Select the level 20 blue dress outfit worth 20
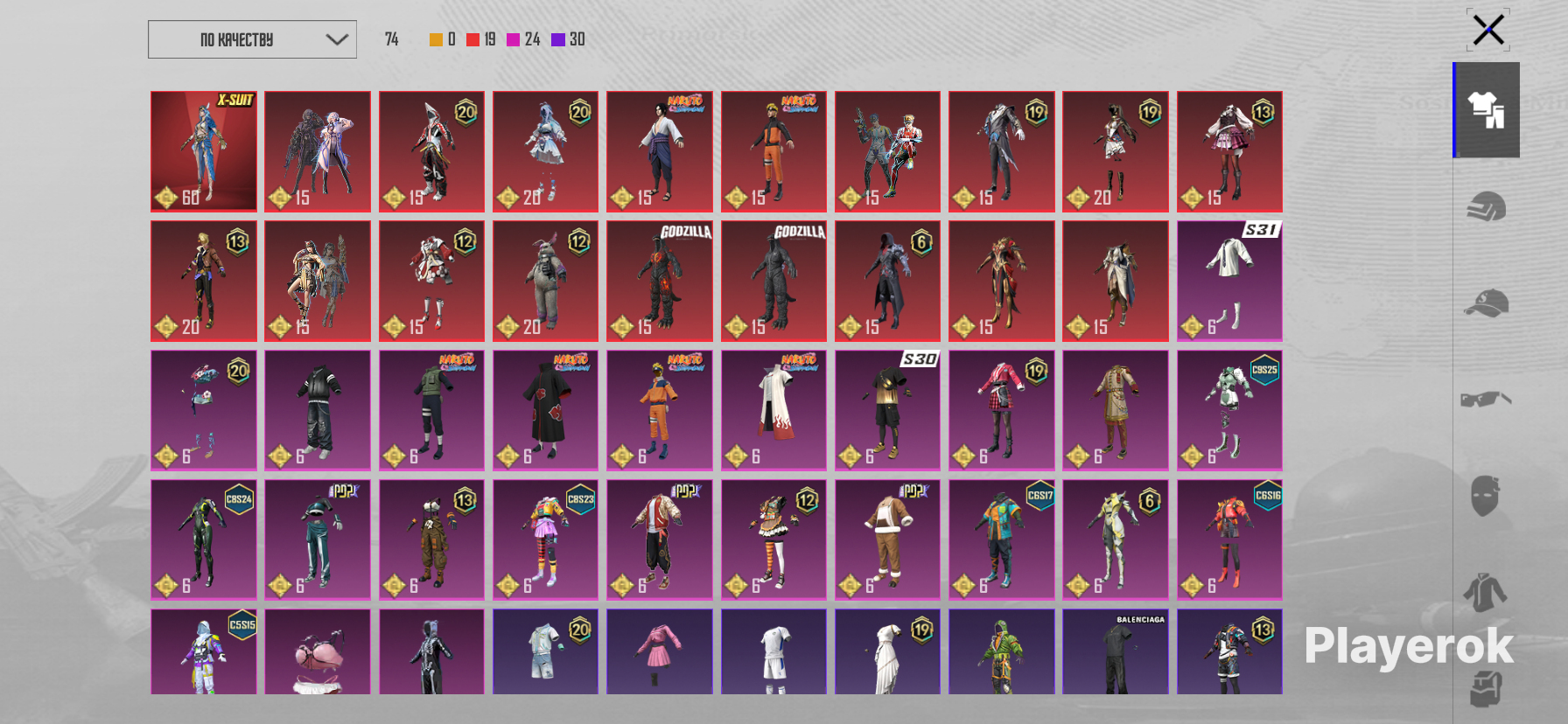1568x724 pixels. 546,151
